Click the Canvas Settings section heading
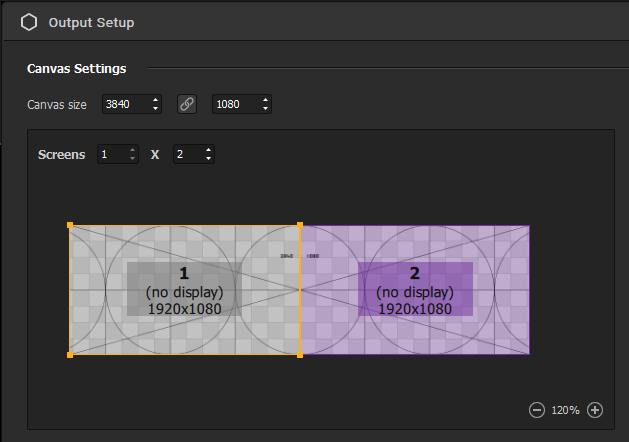 [77, 69]
